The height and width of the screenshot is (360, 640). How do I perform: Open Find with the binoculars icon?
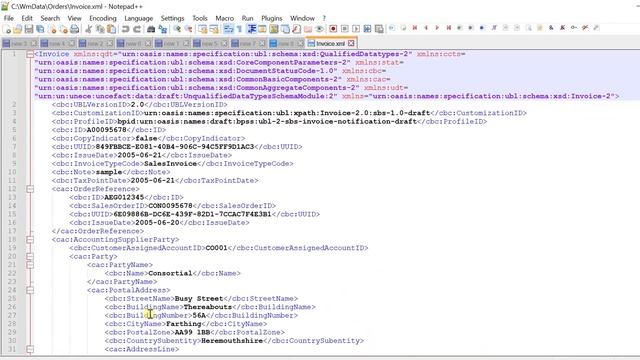(x=151, y=29)
